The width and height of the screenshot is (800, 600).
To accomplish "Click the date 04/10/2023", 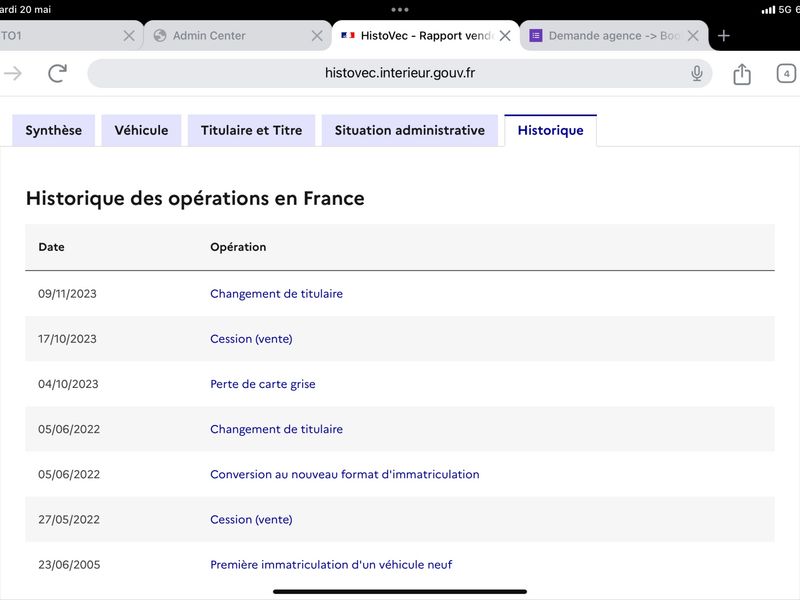I will coord(68,384).
